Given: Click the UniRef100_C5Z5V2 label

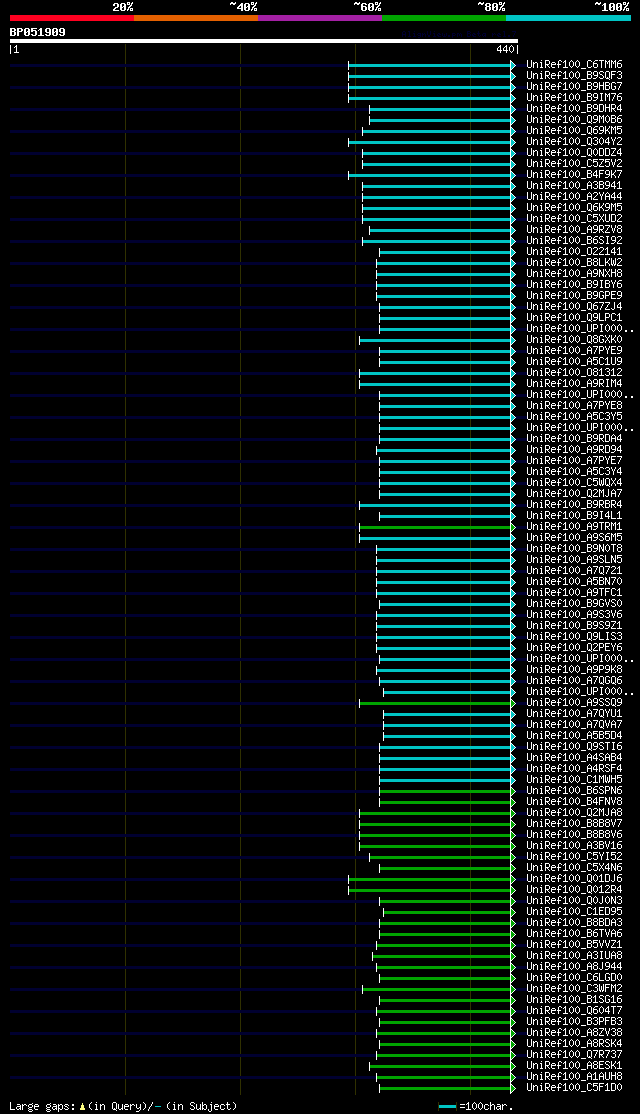Looking at the screenshot, I should (x=575, y=163).
